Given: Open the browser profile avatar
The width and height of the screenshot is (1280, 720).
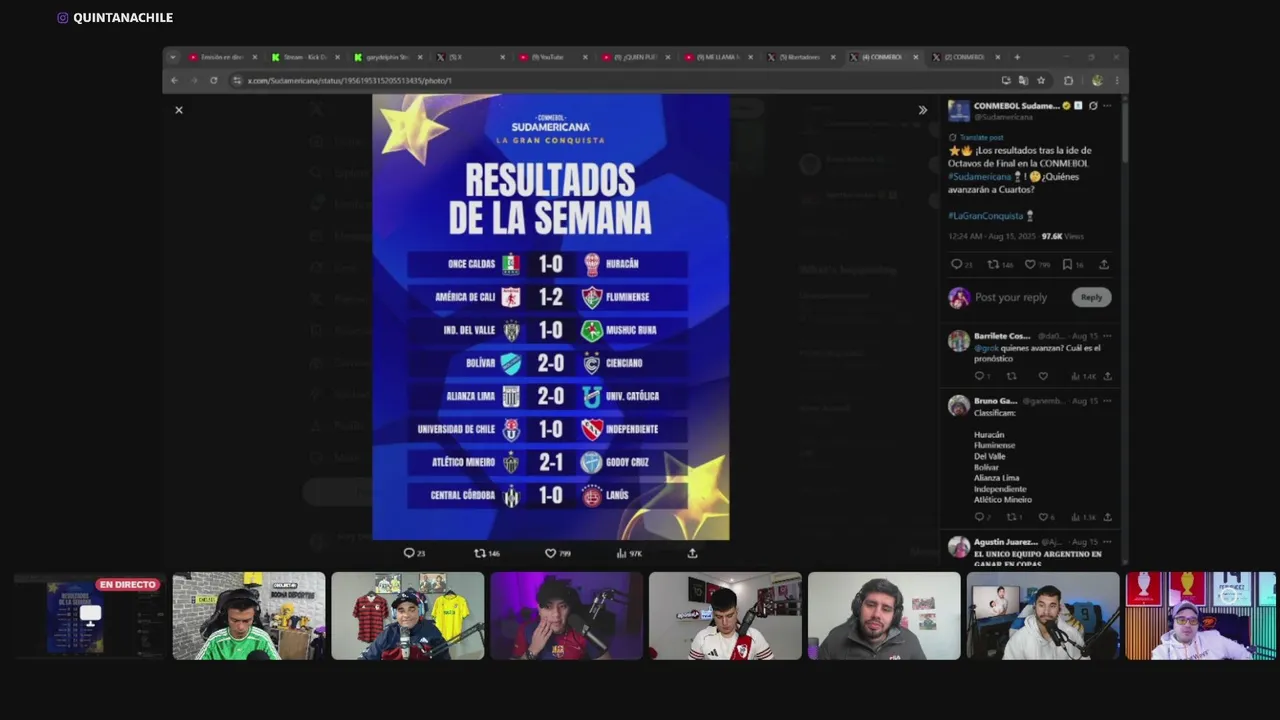Looking at the screenshot, I should pos(1097,80).
